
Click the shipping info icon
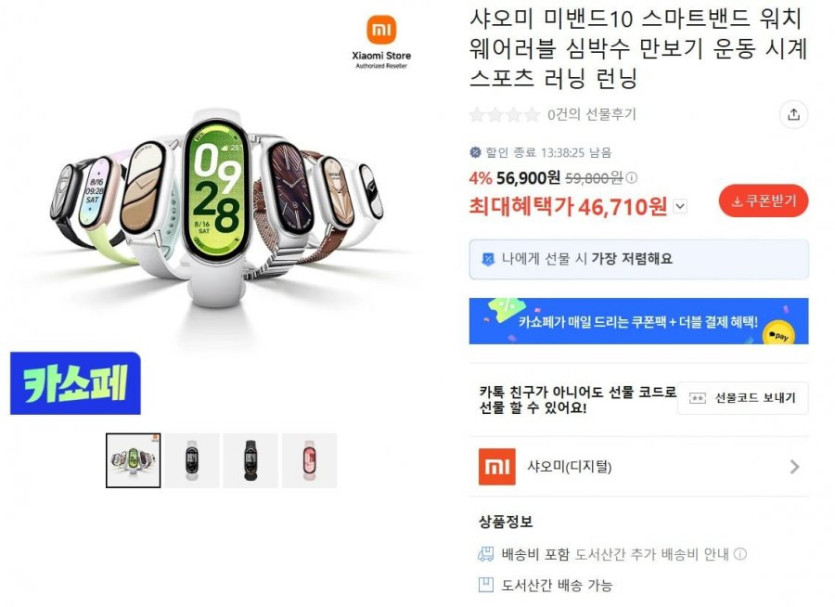[740, 554]
